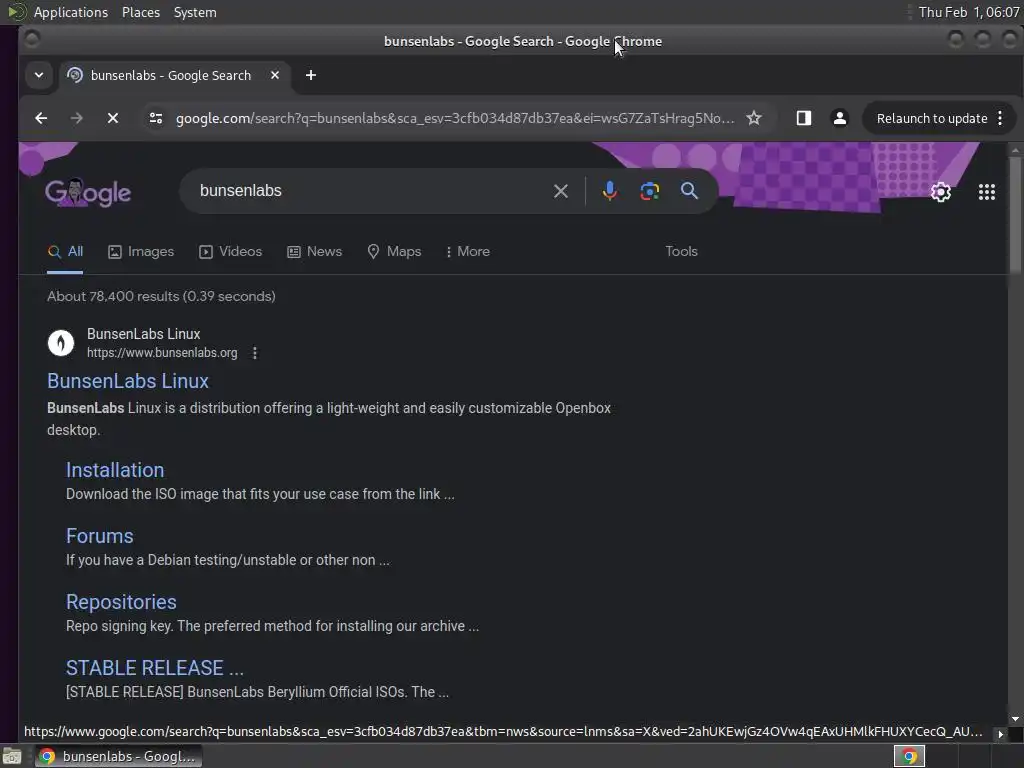Select the bunsenlabs Chrome taskbar entry
Image resolution: width=1024 pixels, height=768 pixels.
click(x=118, y=756)
